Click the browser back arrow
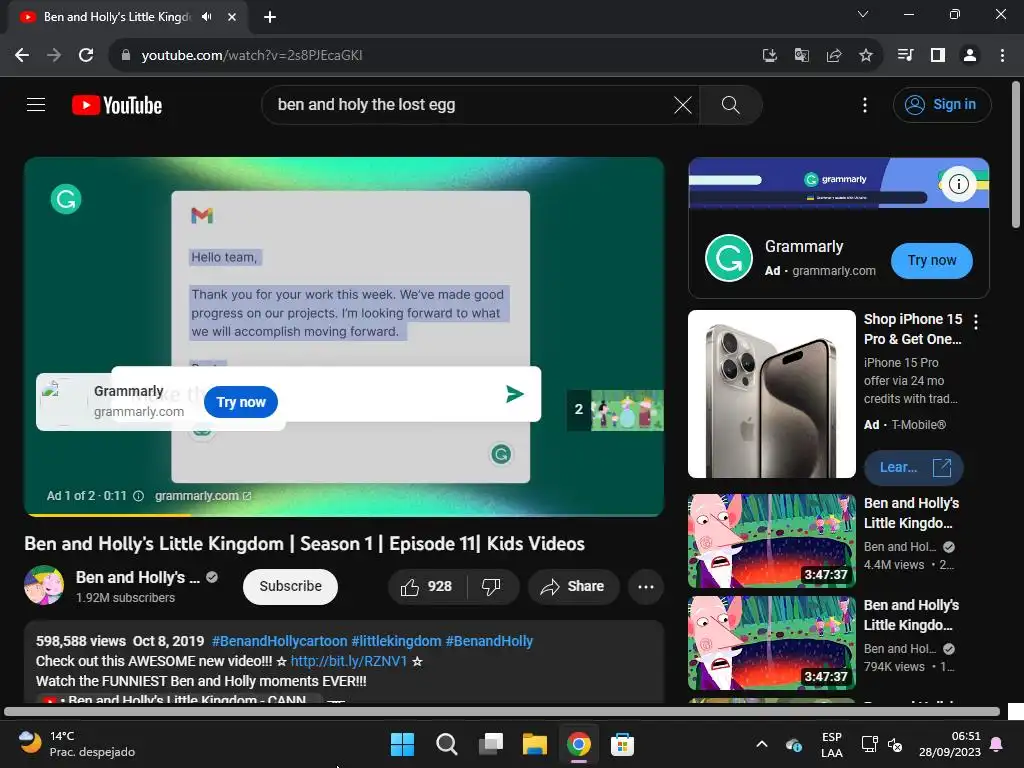This screenshot has width=1024, height=768. tap(22, 55)
